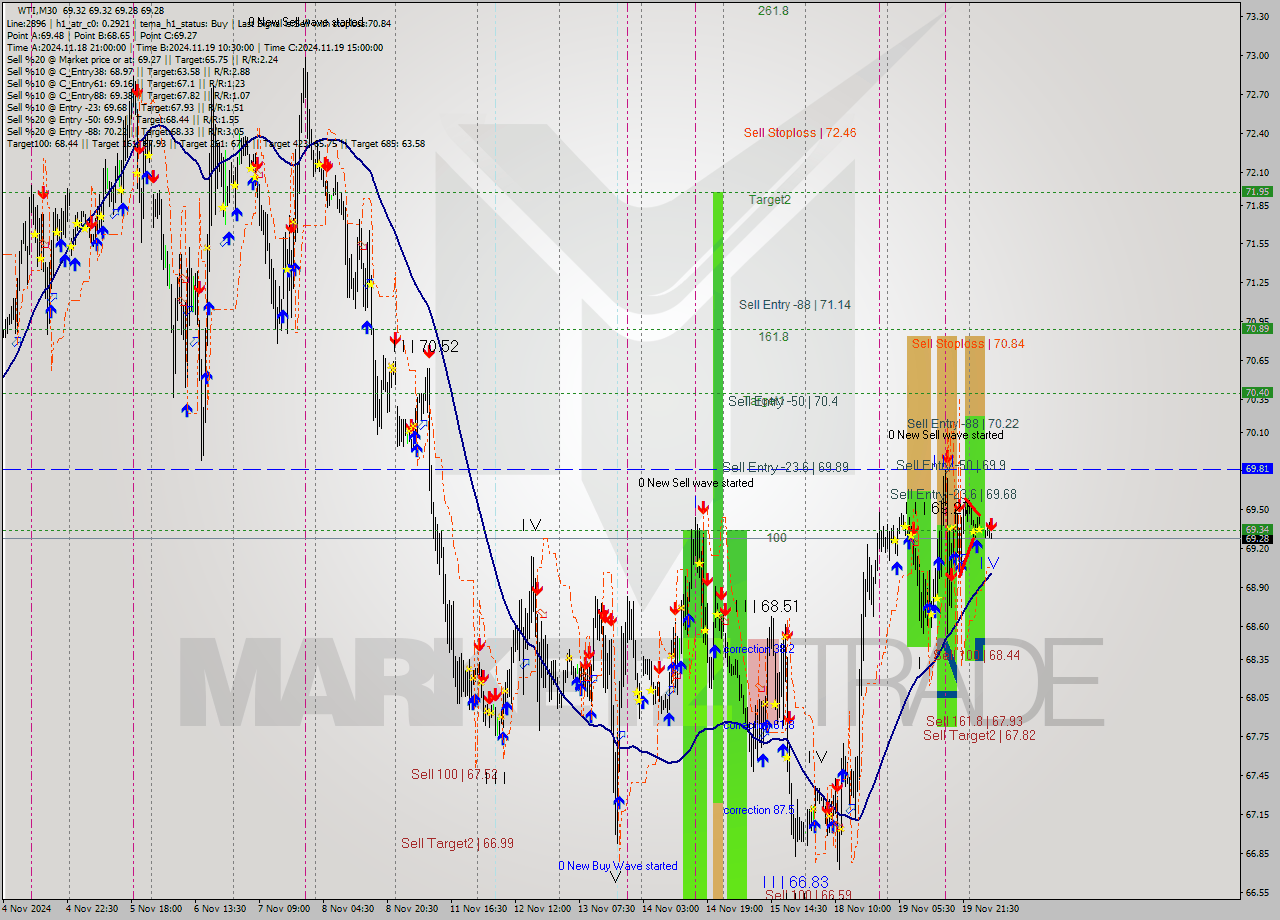Select the '4 Nov 2024' time axis label
The image size is (1280, 920).
28,909
